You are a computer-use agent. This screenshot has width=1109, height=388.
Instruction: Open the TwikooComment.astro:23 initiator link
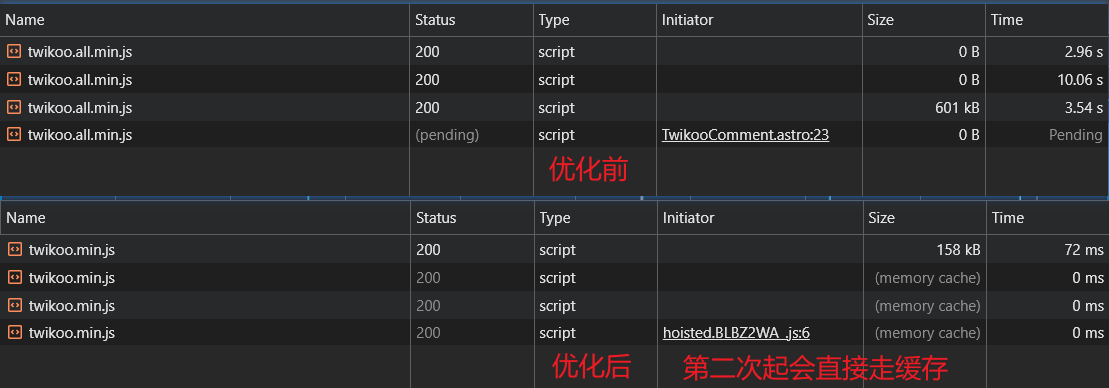(745, 134)
